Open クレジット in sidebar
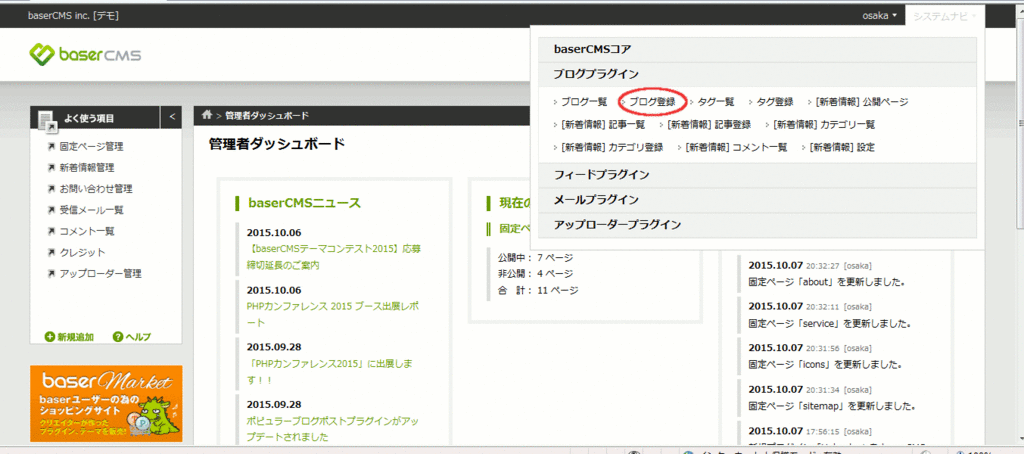 pyautogui.click(x=82, y=252)
